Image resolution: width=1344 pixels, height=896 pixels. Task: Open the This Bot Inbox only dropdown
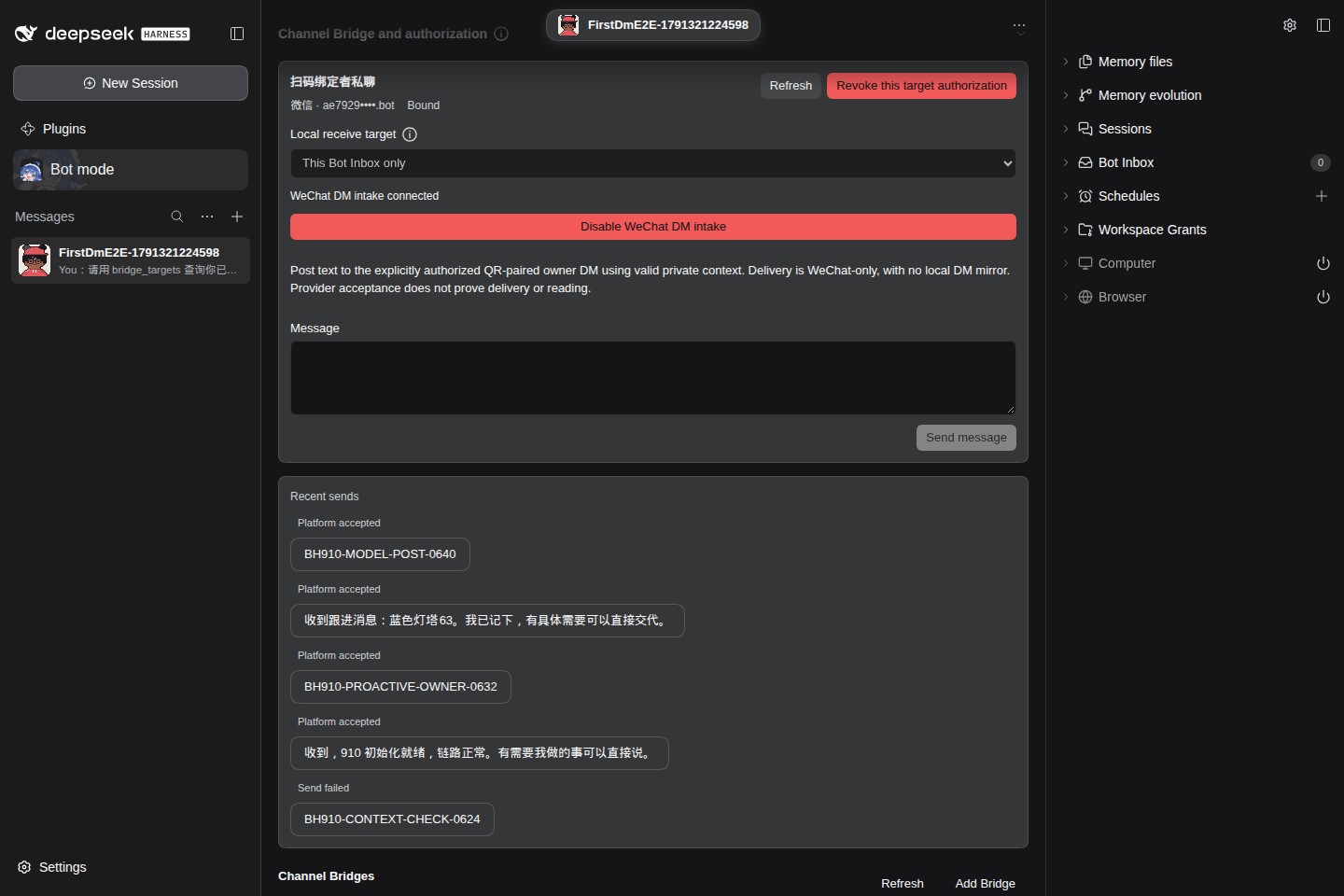click(x=653, y=163)
